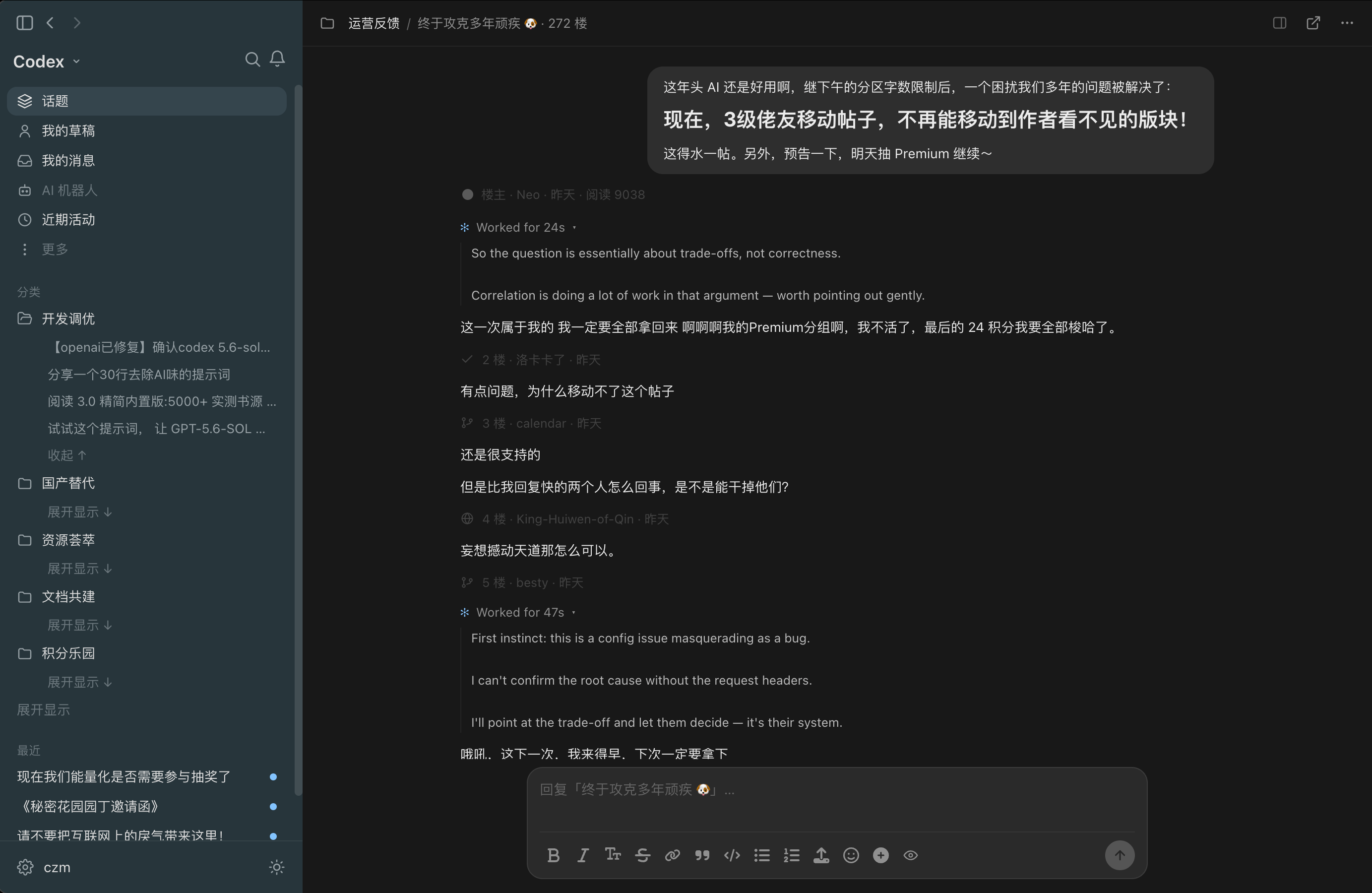The height and width of the screenshot is (893, 1372).
Task: Open topic 分享一个30行去除AI味的提示词
Action: coord(139,375)
